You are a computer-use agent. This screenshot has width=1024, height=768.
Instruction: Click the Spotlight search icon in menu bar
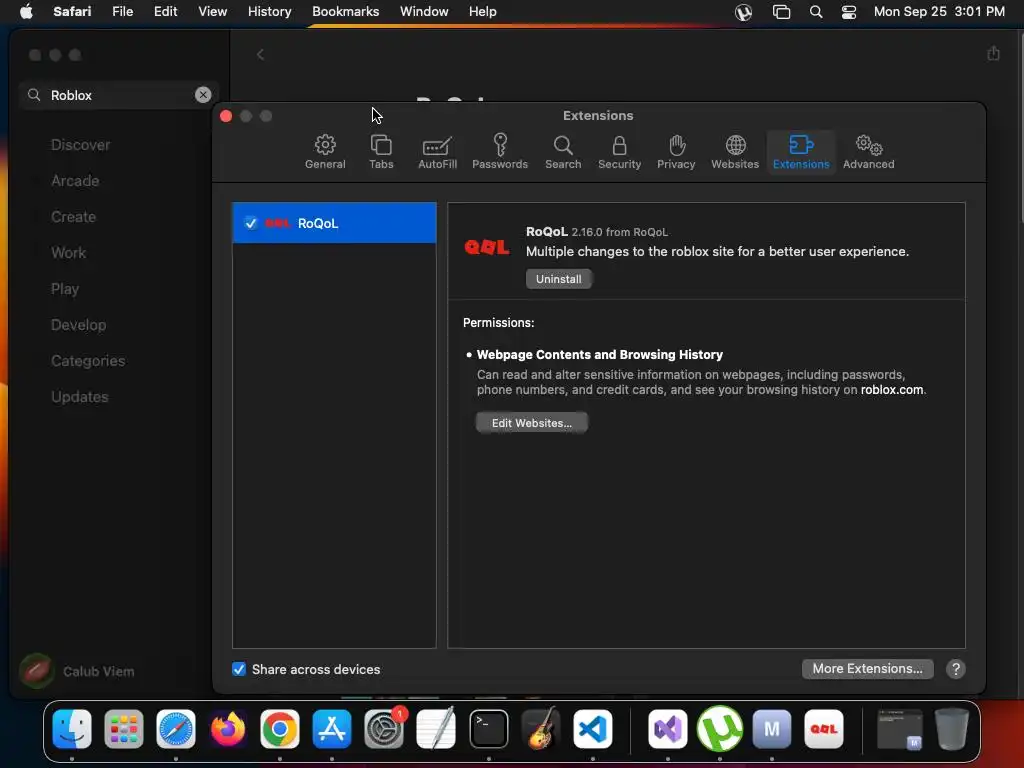tap(816, 11)
